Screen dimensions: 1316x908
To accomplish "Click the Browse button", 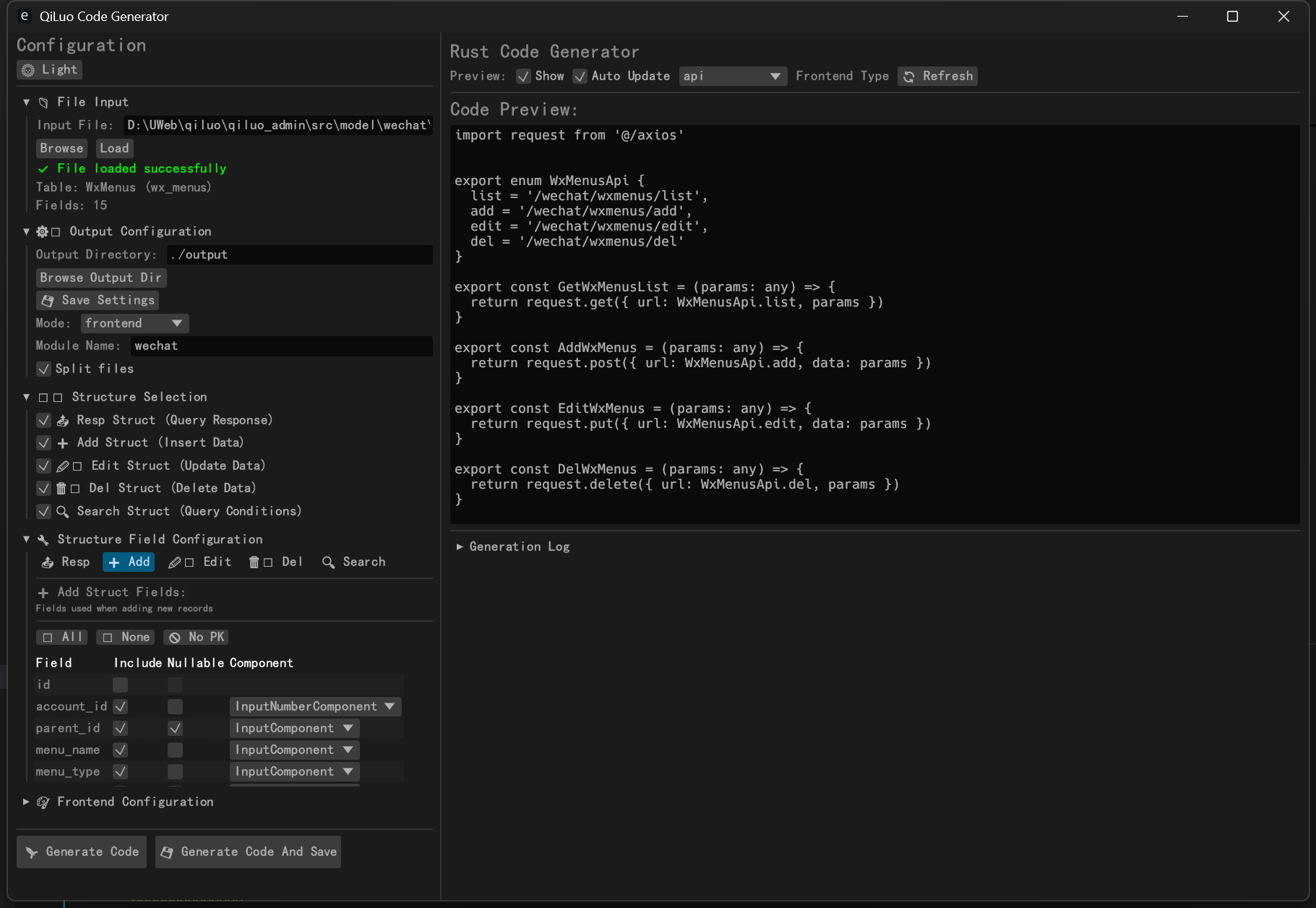I will pyautogui.click(x=61, y=148).
